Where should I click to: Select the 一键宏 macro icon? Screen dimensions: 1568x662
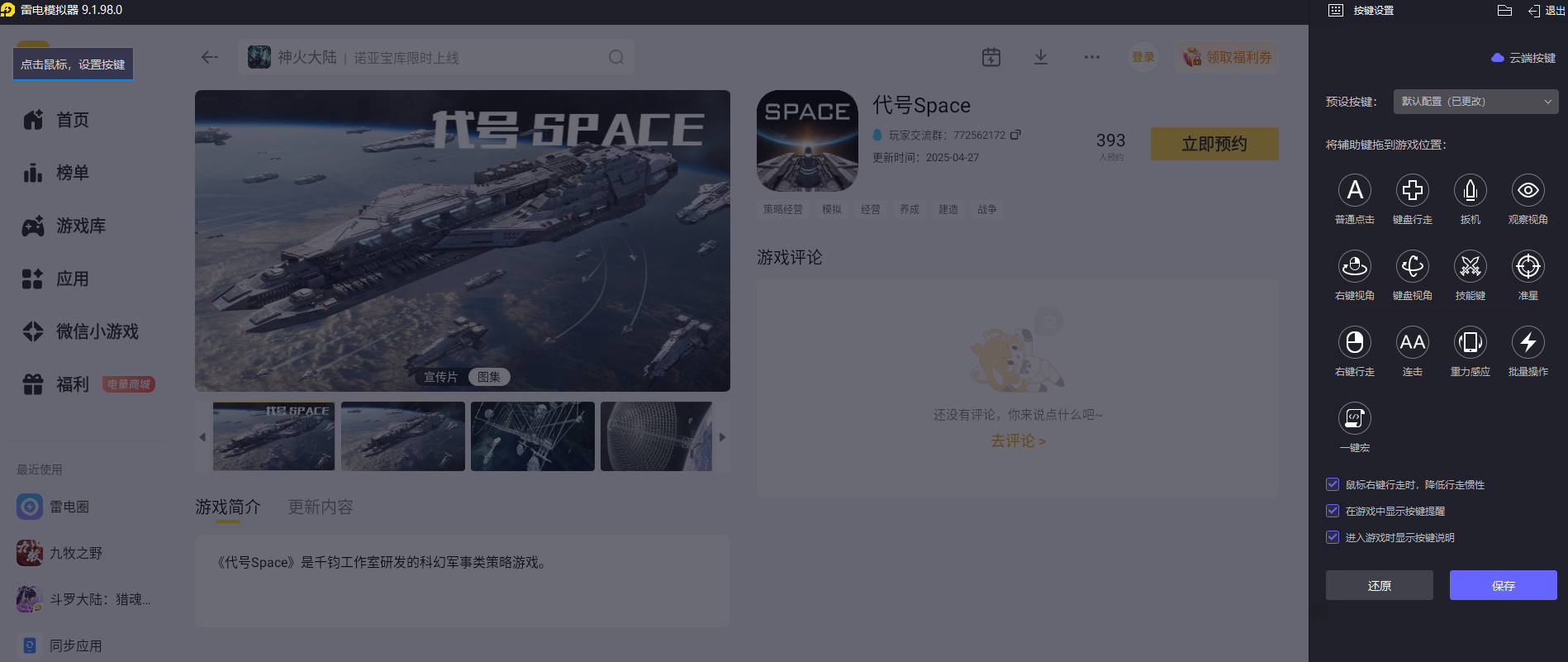click(x=1354, y=418)
